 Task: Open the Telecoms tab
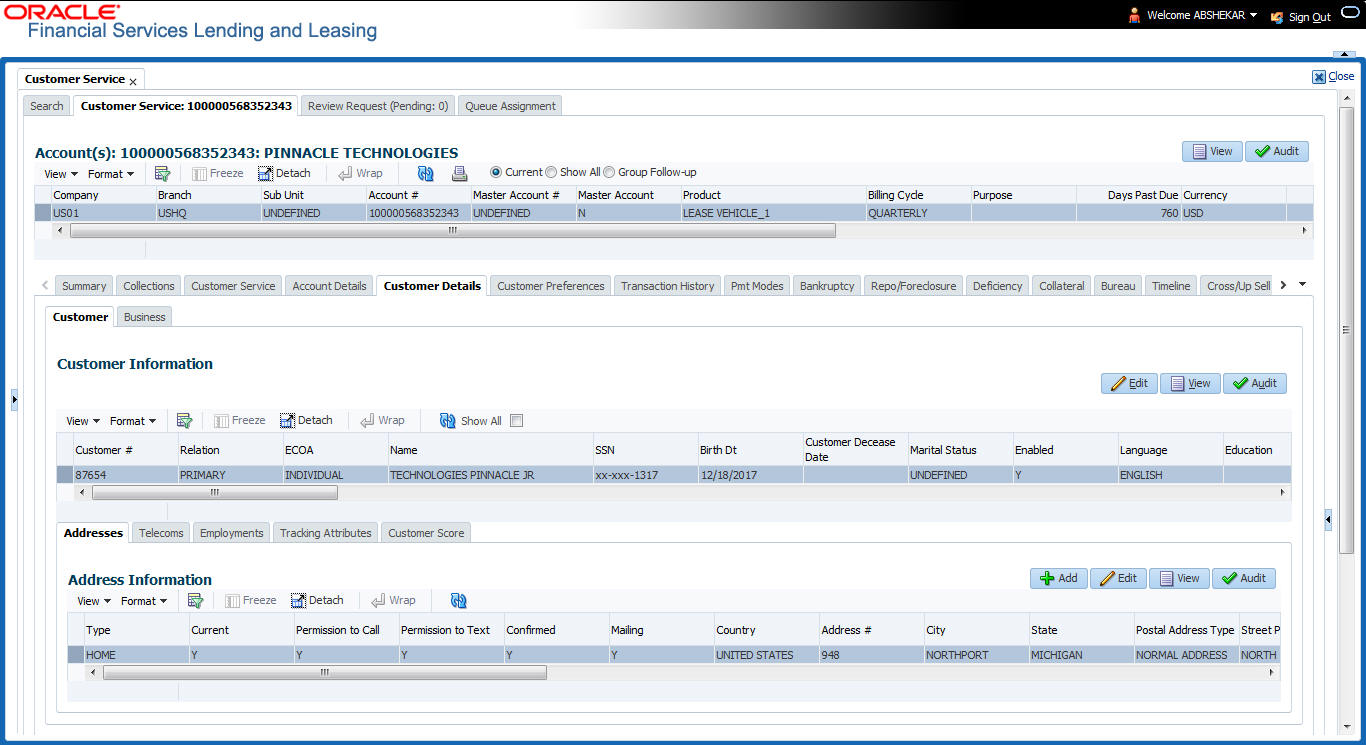161,533
